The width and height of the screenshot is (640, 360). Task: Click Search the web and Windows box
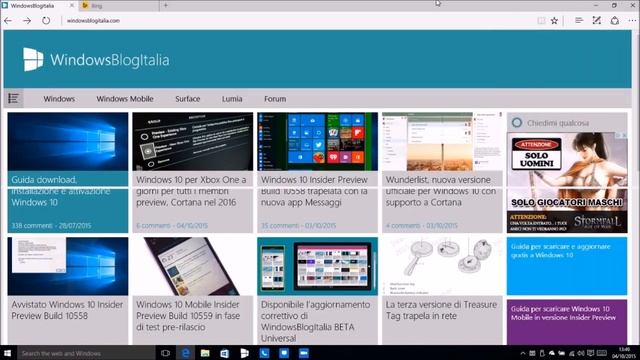coord(86,353)
